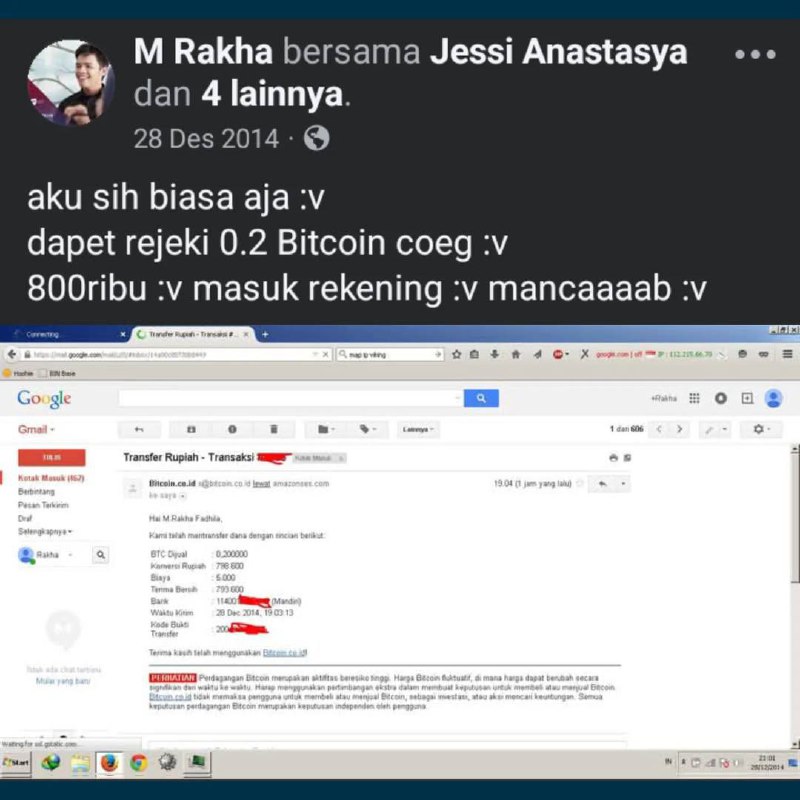Open the labels tag dropdown
The image size is (800, 800).
367,430
